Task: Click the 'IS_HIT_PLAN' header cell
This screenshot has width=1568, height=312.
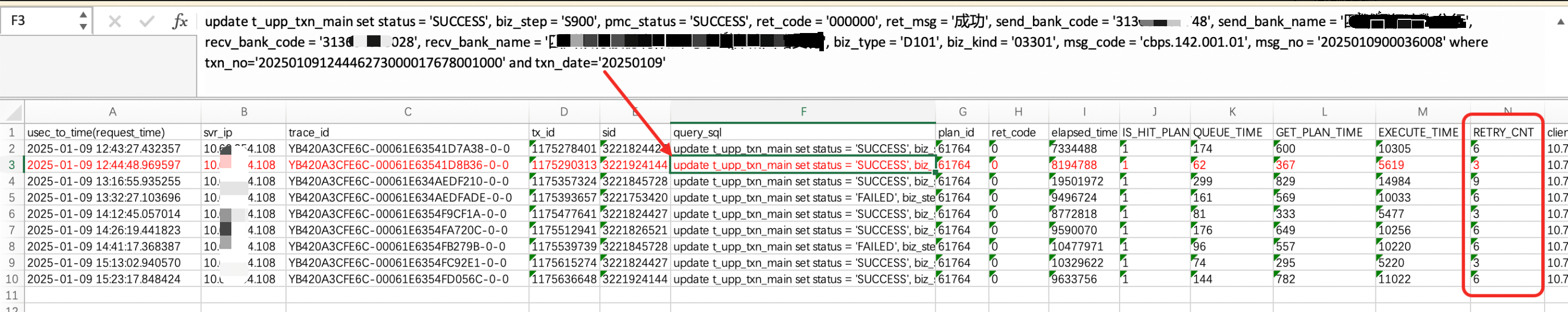Action: (1155, 133)
